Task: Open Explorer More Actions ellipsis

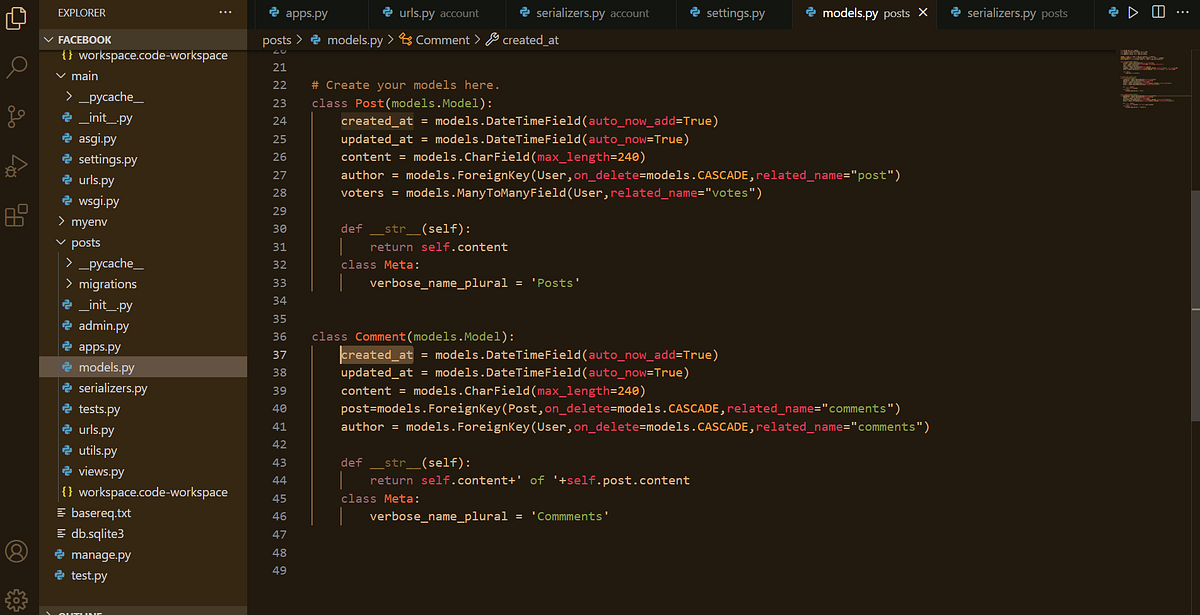Action: pyautogui.click(x=225, y=12)
